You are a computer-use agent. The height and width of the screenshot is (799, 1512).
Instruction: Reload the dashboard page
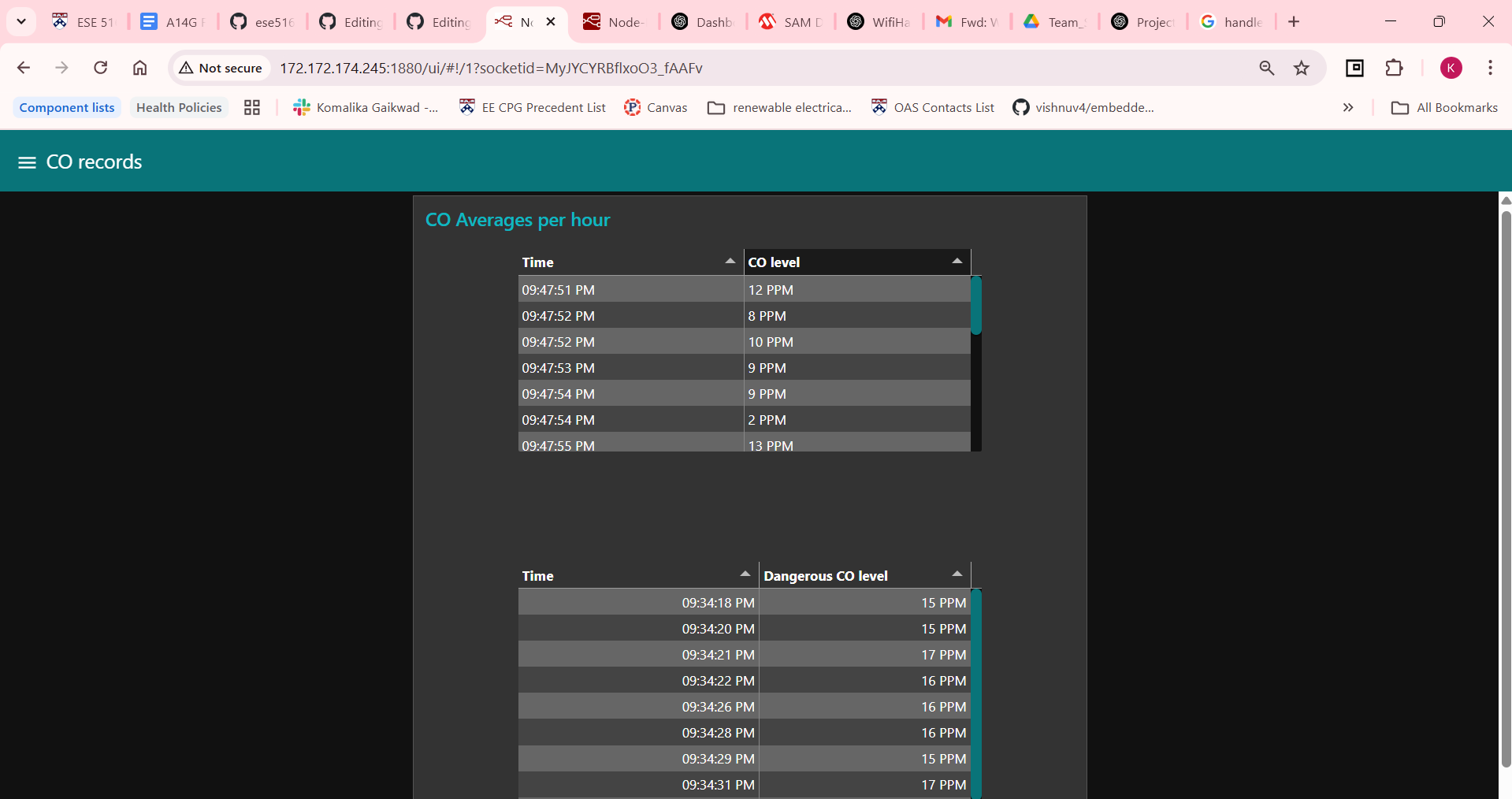100,68
